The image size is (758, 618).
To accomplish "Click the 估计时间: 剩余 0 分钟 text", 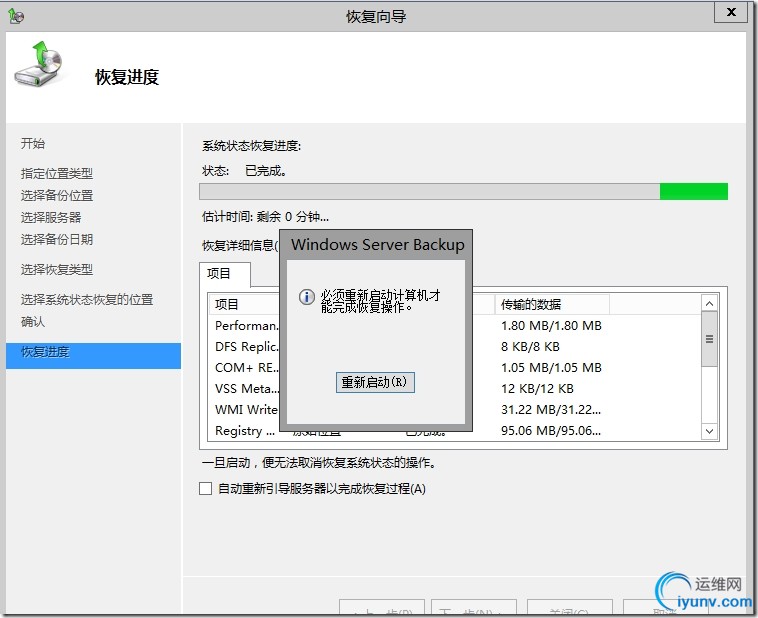I will point(265,217).
